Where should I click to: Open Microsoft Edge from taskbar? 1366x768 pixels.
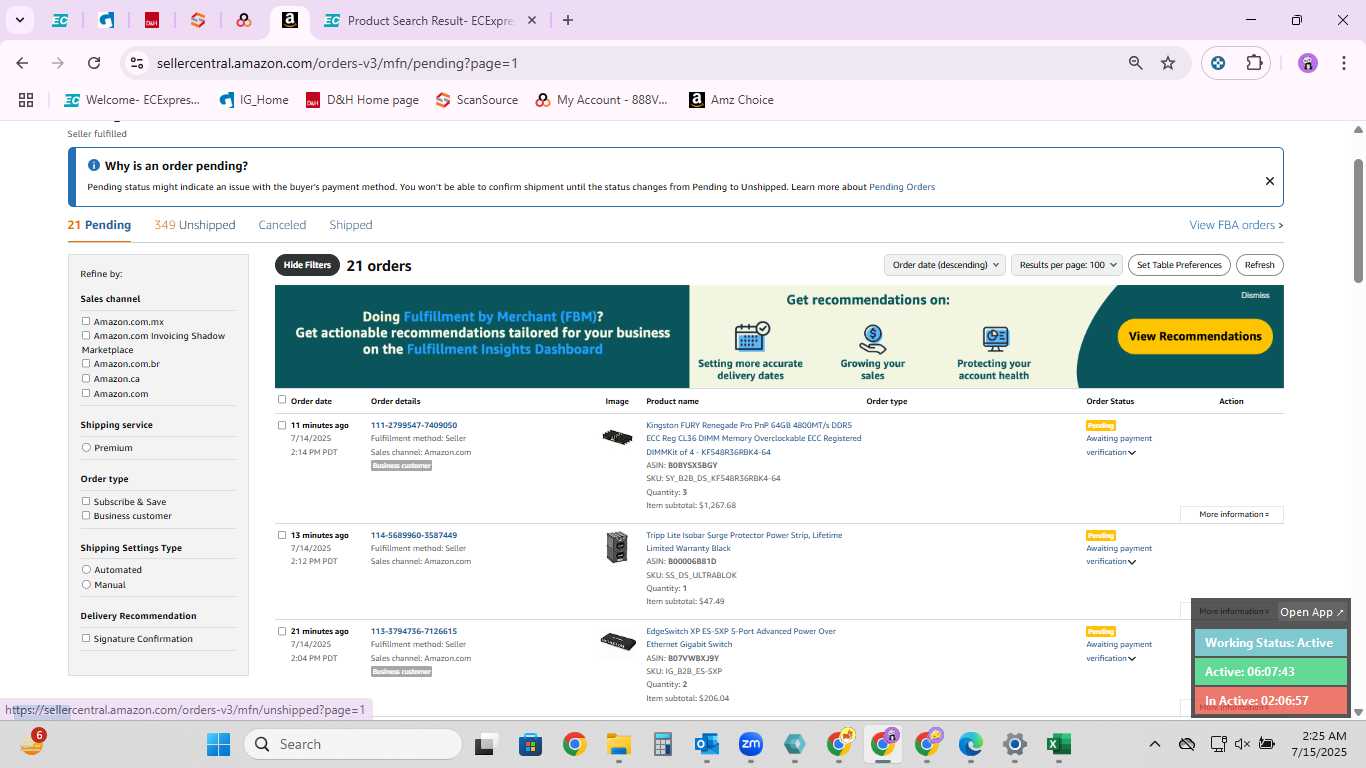point(971,744)
